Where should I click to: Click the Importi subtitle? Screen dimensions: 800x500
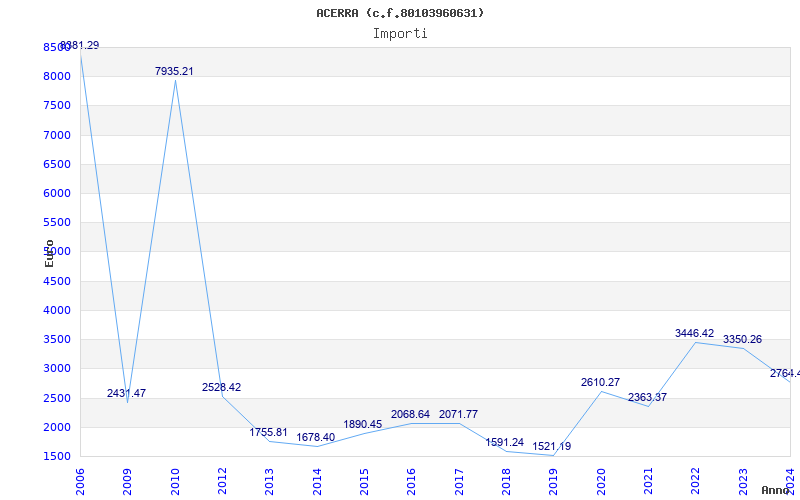[x=400, y=34]
